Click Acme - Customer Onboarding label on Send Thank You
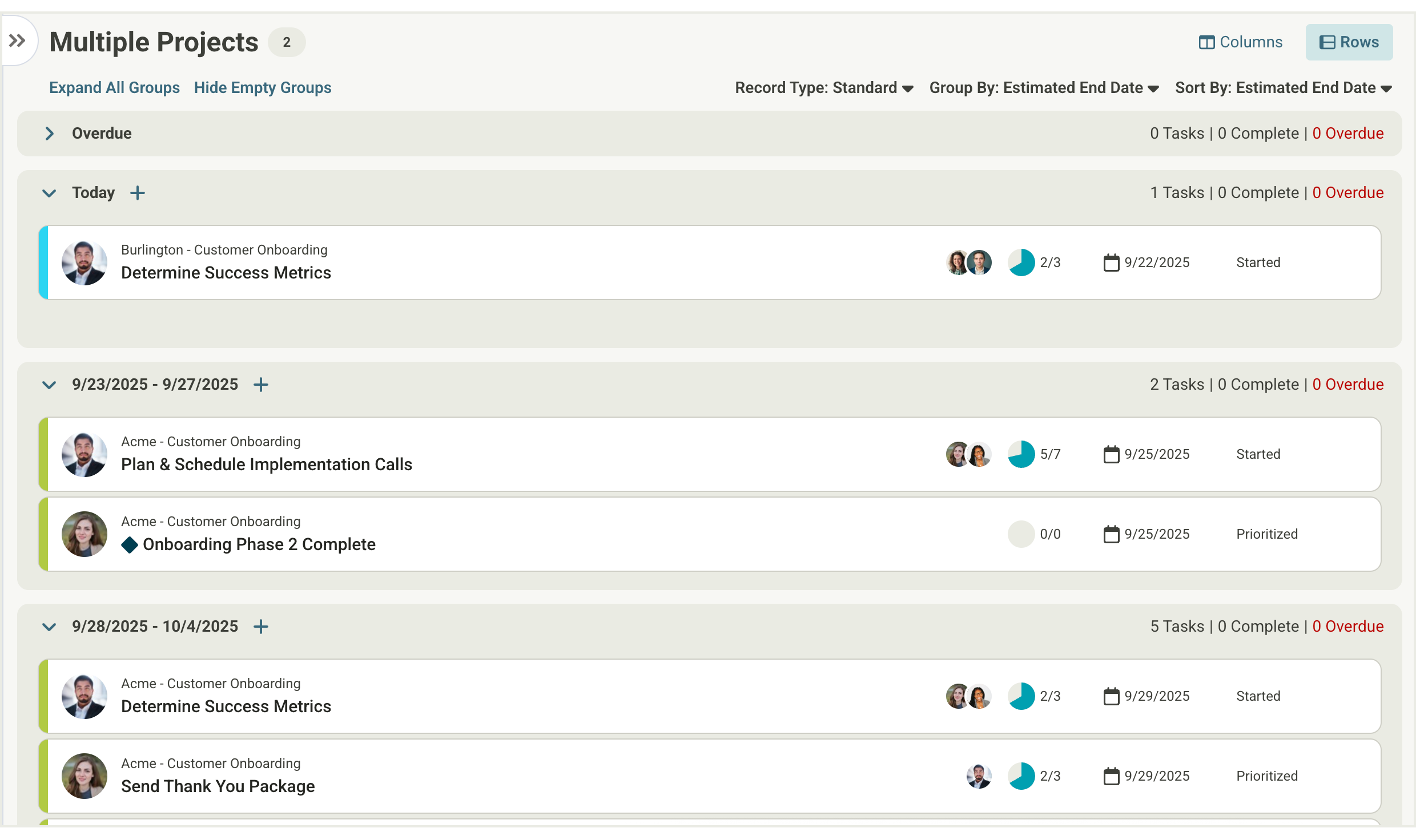Screen dimensions: 1416x840 [x=211, y=764]
